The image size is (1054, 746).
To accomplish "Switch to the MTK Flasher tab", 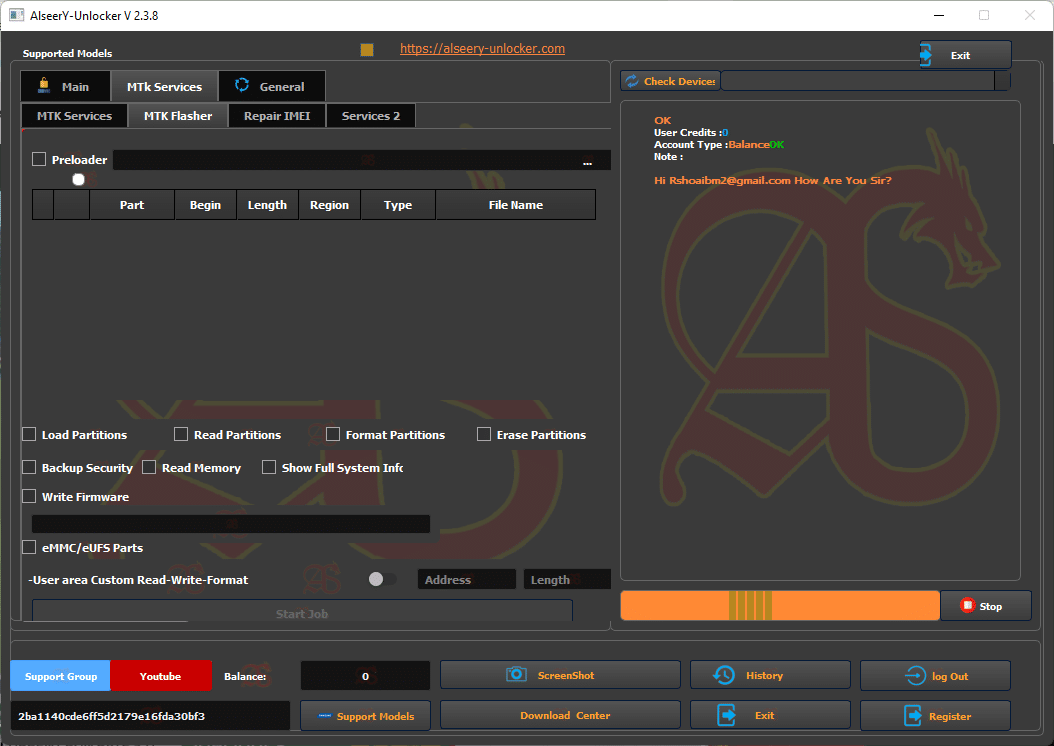I will pos(180,115).
